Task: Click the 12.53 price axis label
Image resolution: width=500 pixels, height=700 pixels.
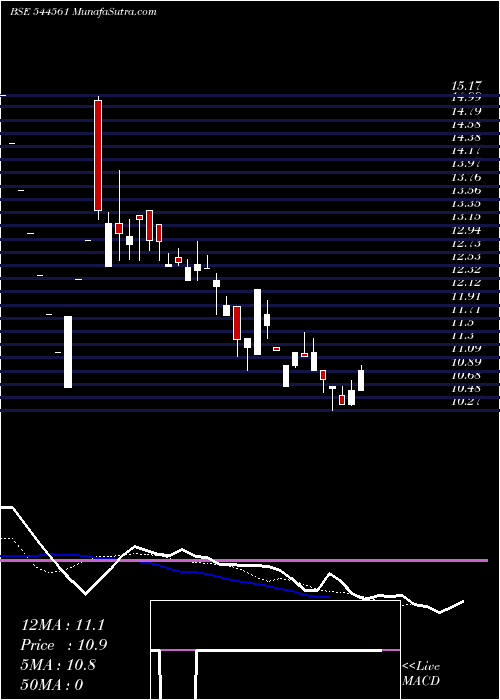Action: point(466,257)
